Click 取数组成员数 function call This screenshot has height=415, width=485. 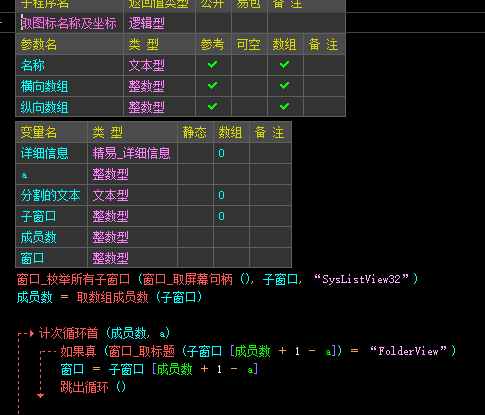(112, 297)
